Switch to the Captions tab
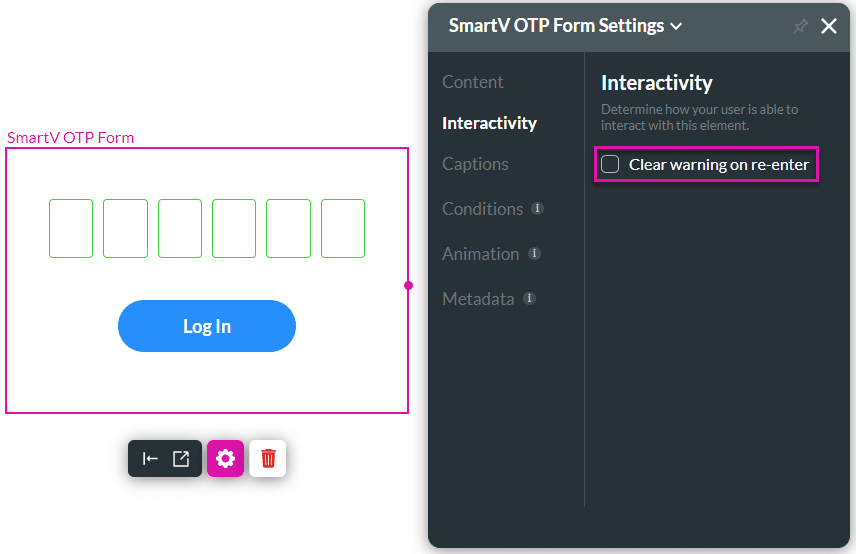Screen dimensions: 856x554 pos(475,164)
